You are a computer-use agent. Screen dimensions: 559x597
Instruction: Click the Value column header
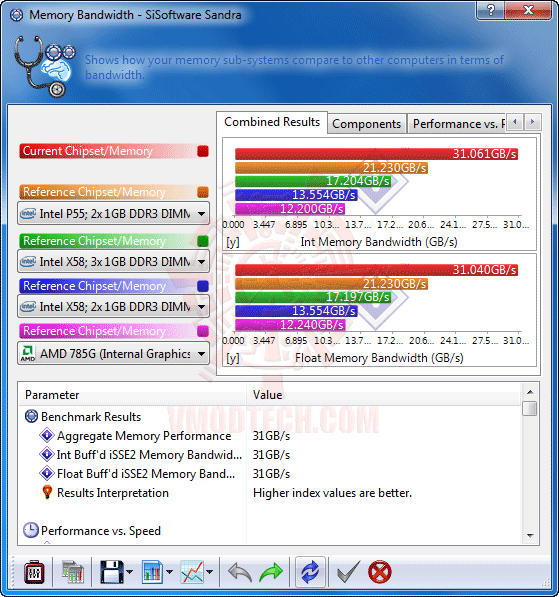pyautogui.click(x=384, y=395)
